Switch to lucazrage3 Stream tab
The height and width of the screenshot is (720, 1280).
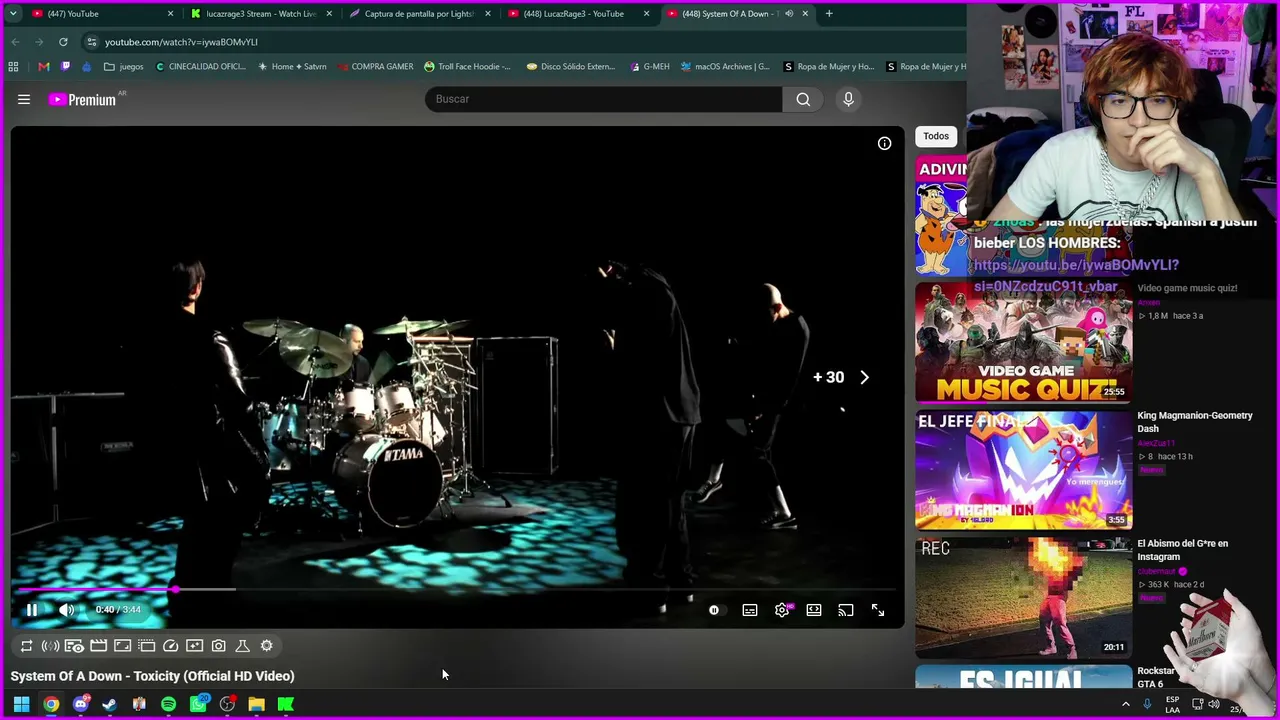(x=260, y=14)
